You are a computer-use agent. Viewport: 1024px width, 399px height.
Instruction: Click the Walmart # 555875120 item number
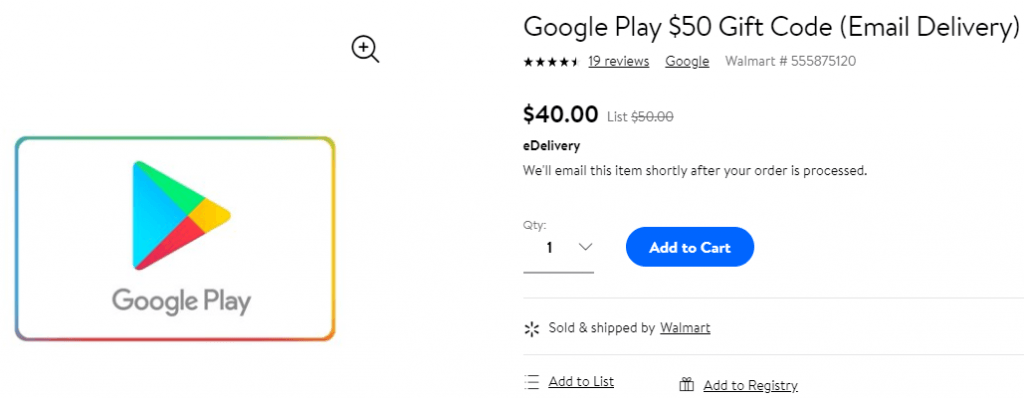(790, 61)
